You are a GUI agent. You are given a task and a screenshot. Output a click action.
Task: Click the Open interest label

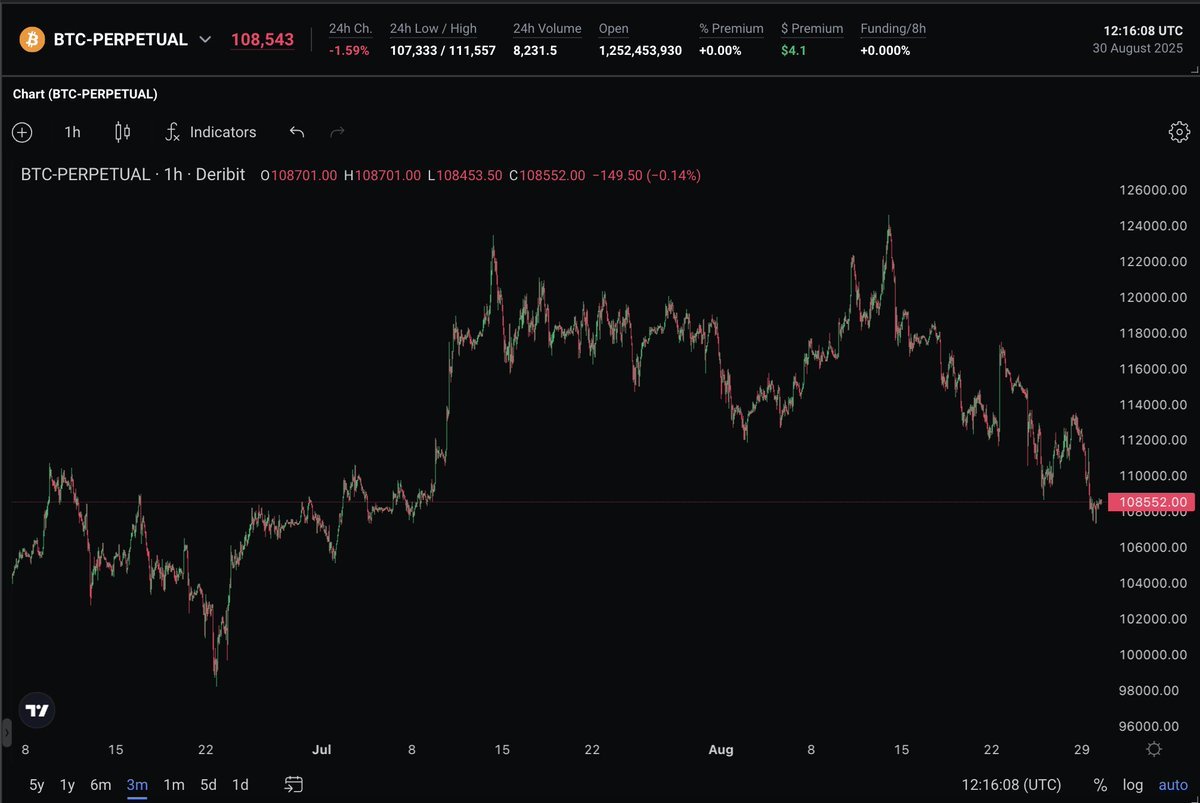coord(614,29)
